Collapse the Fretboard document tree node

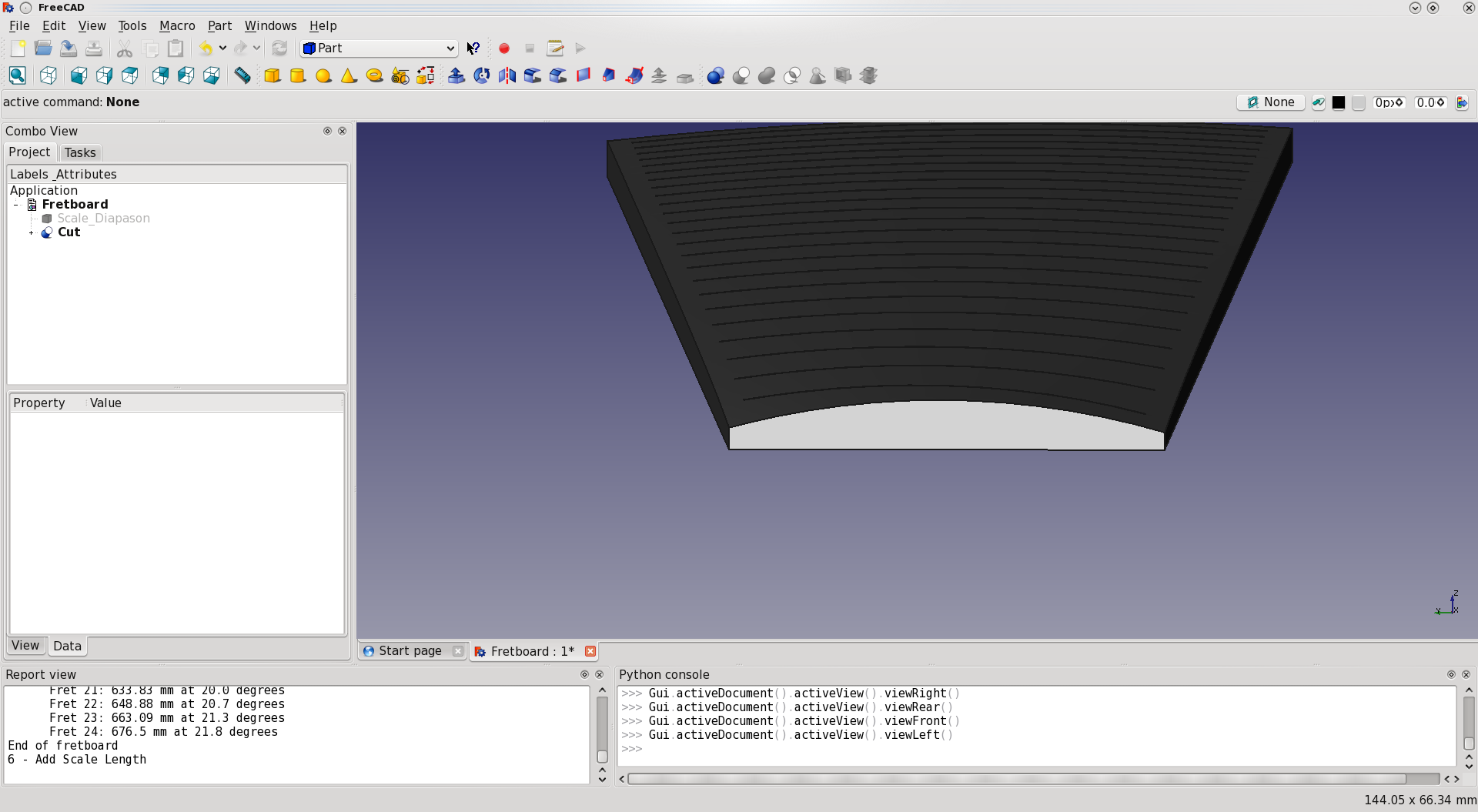(15, 205)
